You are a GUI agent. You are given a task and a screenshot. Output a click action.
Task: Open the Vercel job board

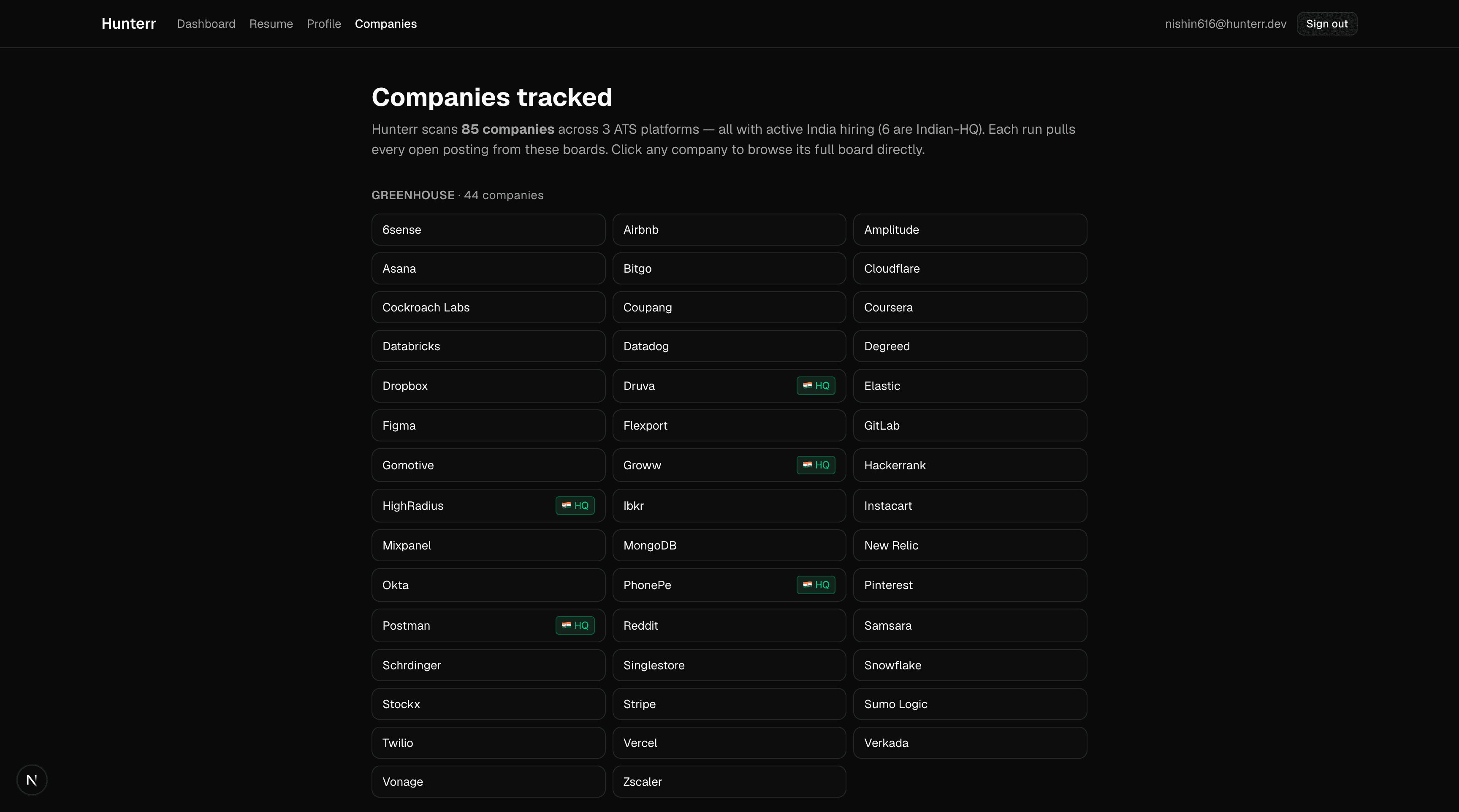click(729, 743)
